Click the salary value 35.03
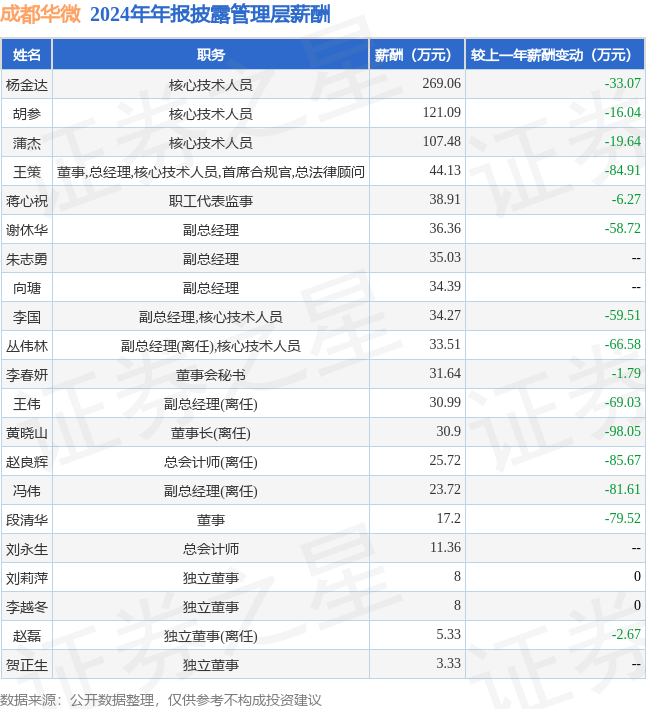The height and width of the screenshot is (709, 646). tap(445, 257)
